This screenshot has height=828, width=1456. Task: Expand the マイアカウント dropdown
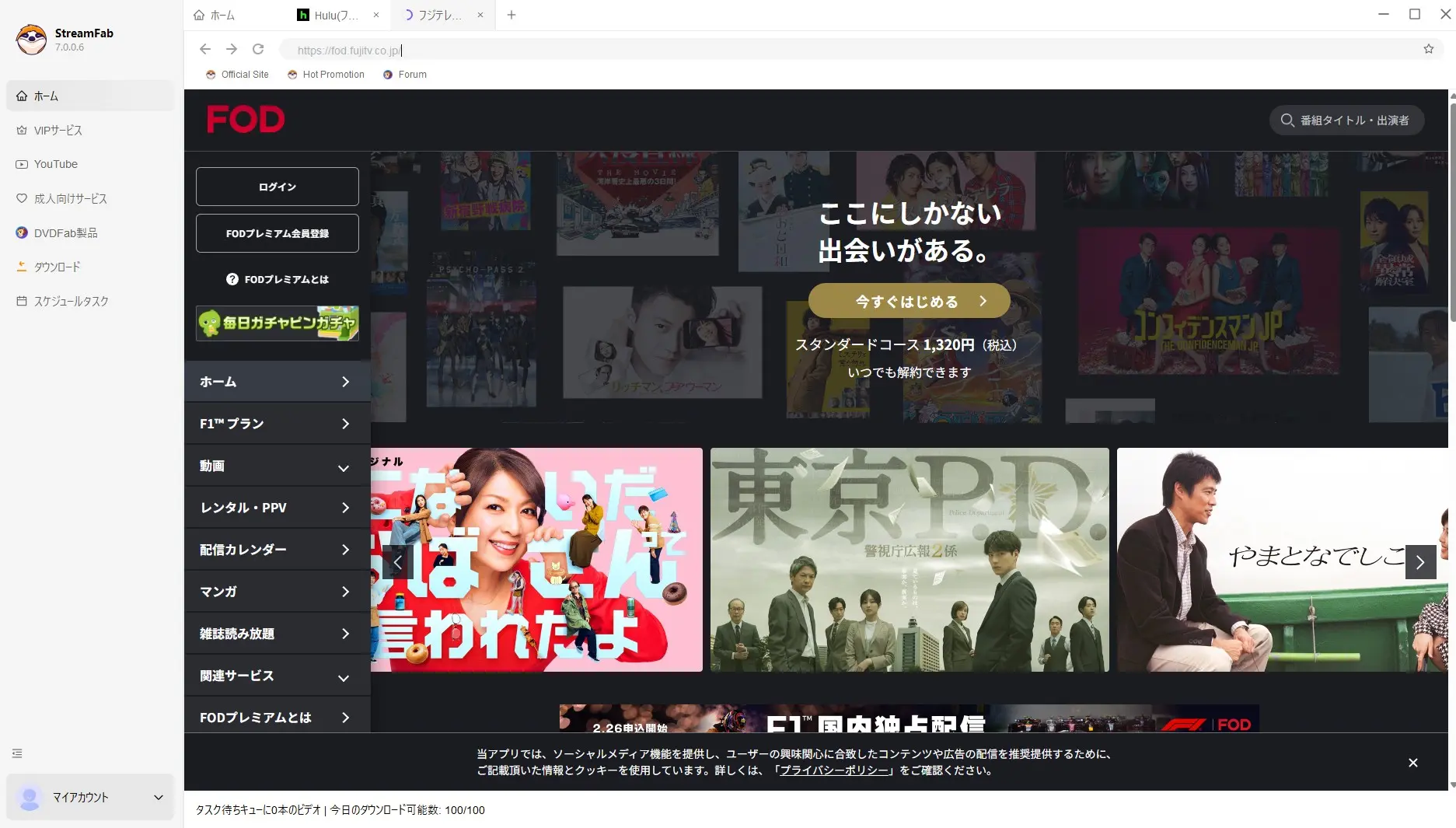click(x=159, y=797)
